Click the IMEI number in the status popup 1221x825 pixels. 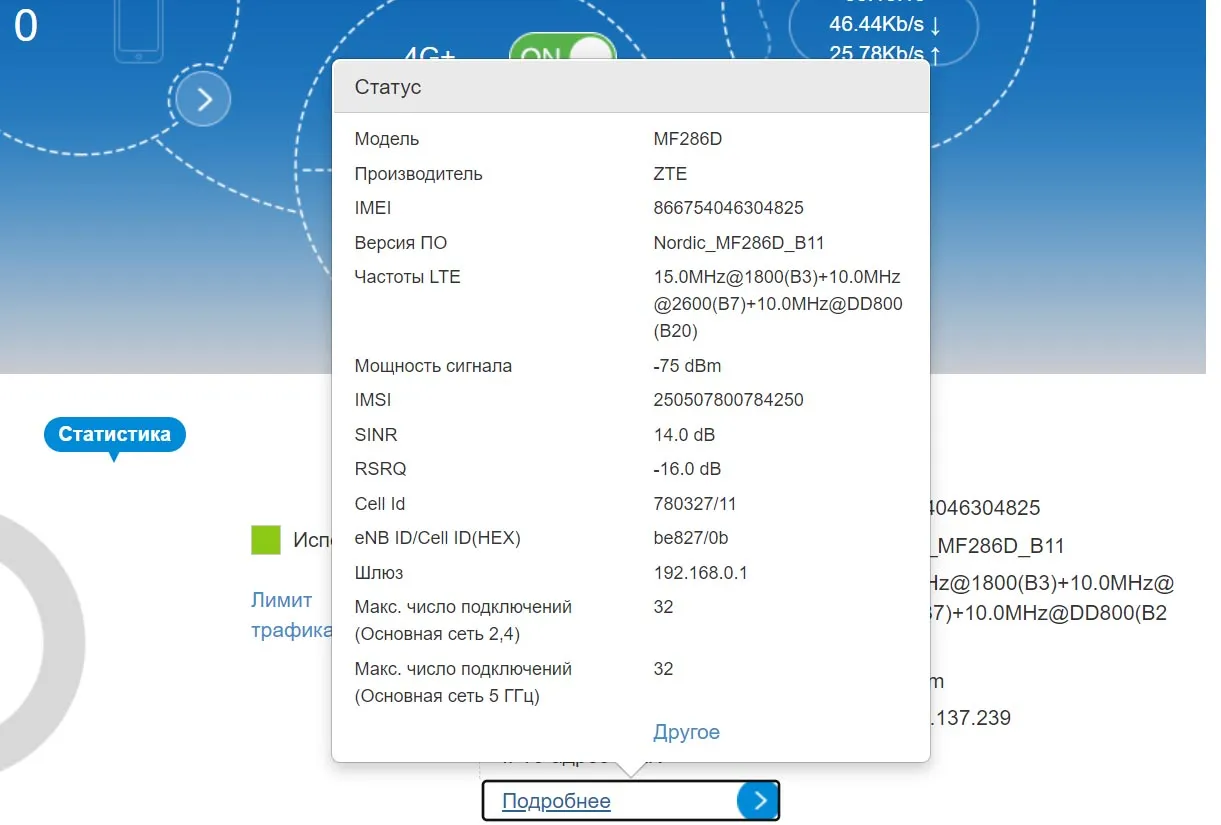[x=728, y=208]
